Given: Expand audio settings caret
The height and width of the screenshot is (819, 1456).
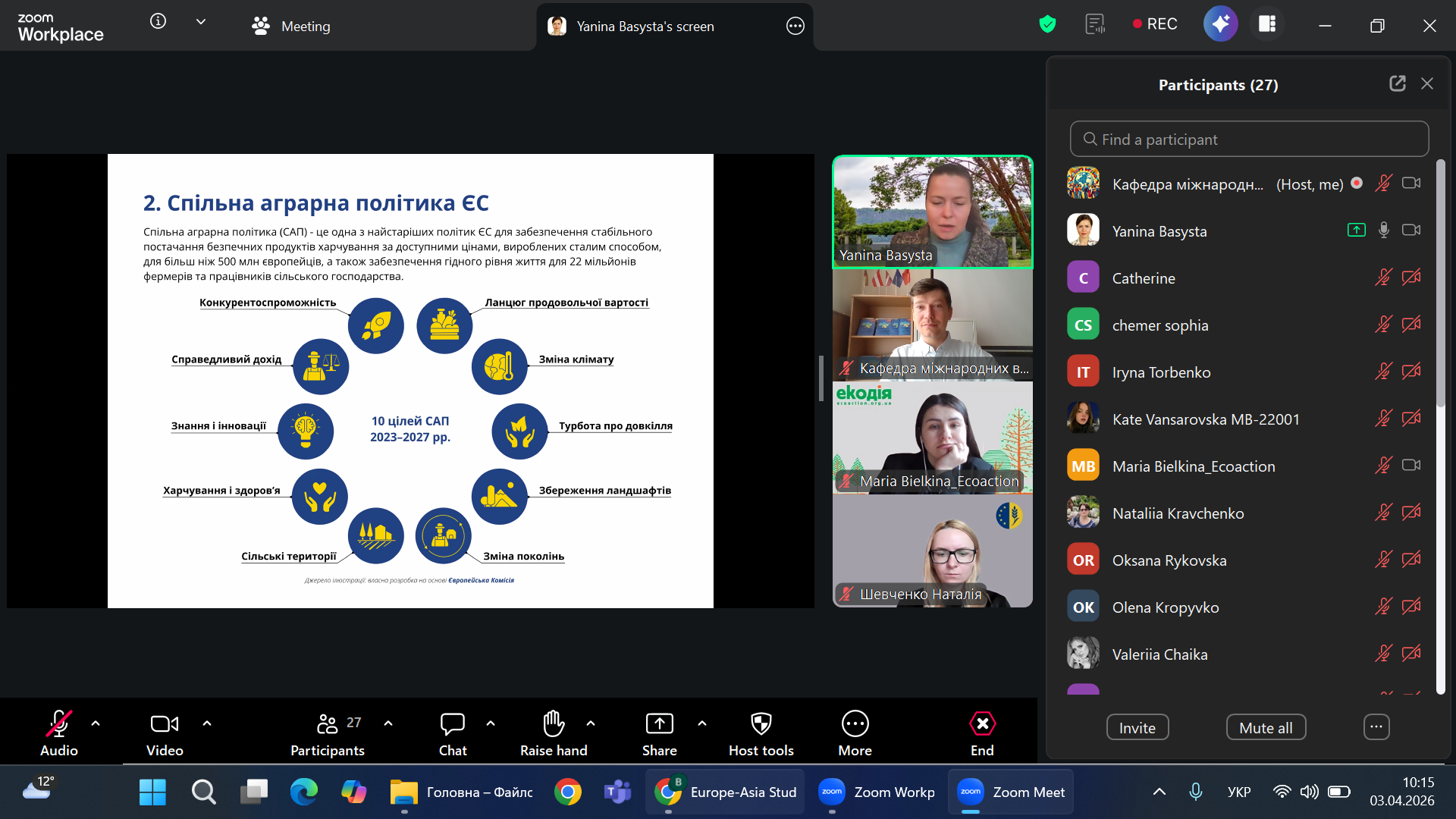Looking at the screenshot, I should coord(96,723).
